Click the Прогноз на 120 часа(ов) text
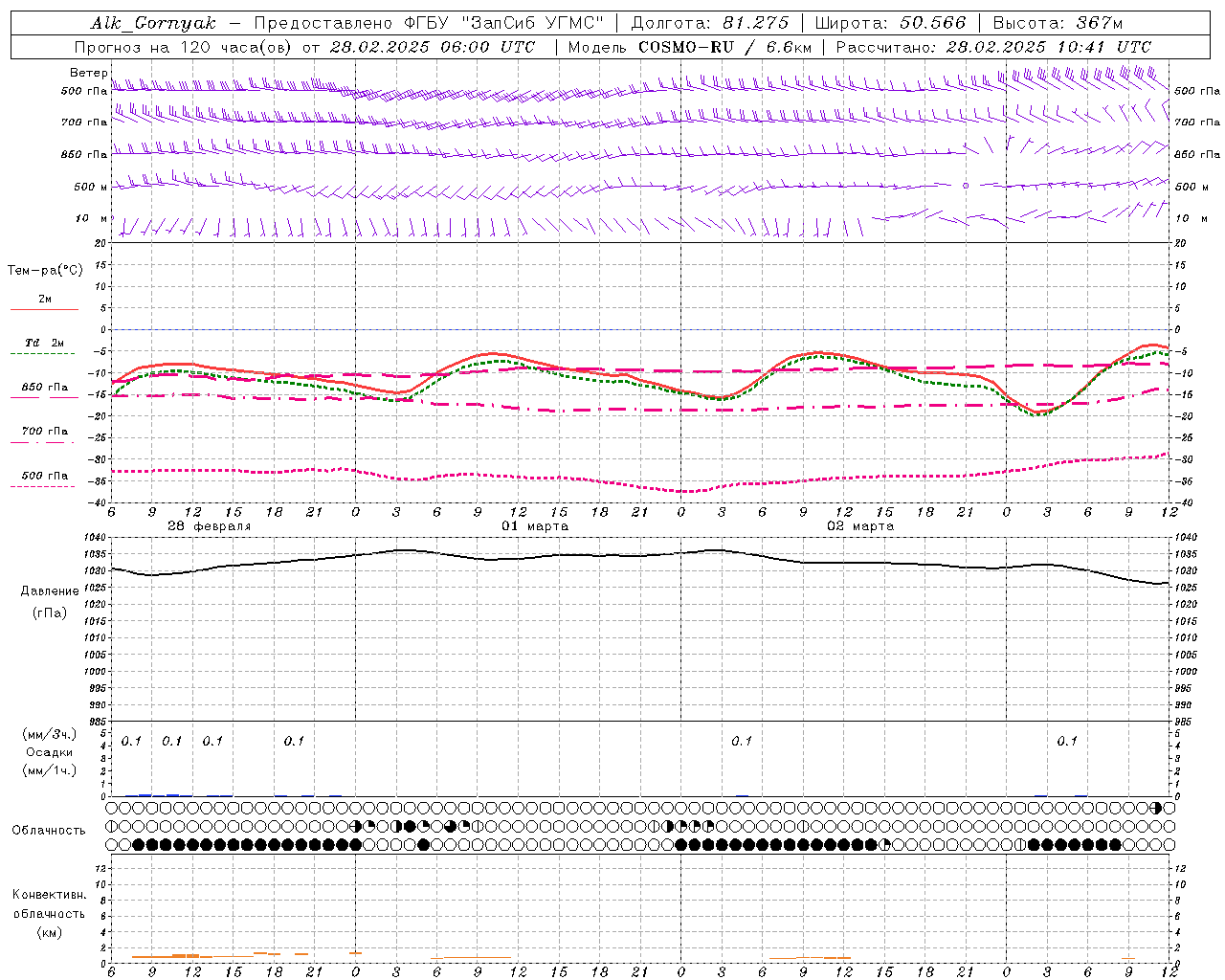 (x=185, y=47)
